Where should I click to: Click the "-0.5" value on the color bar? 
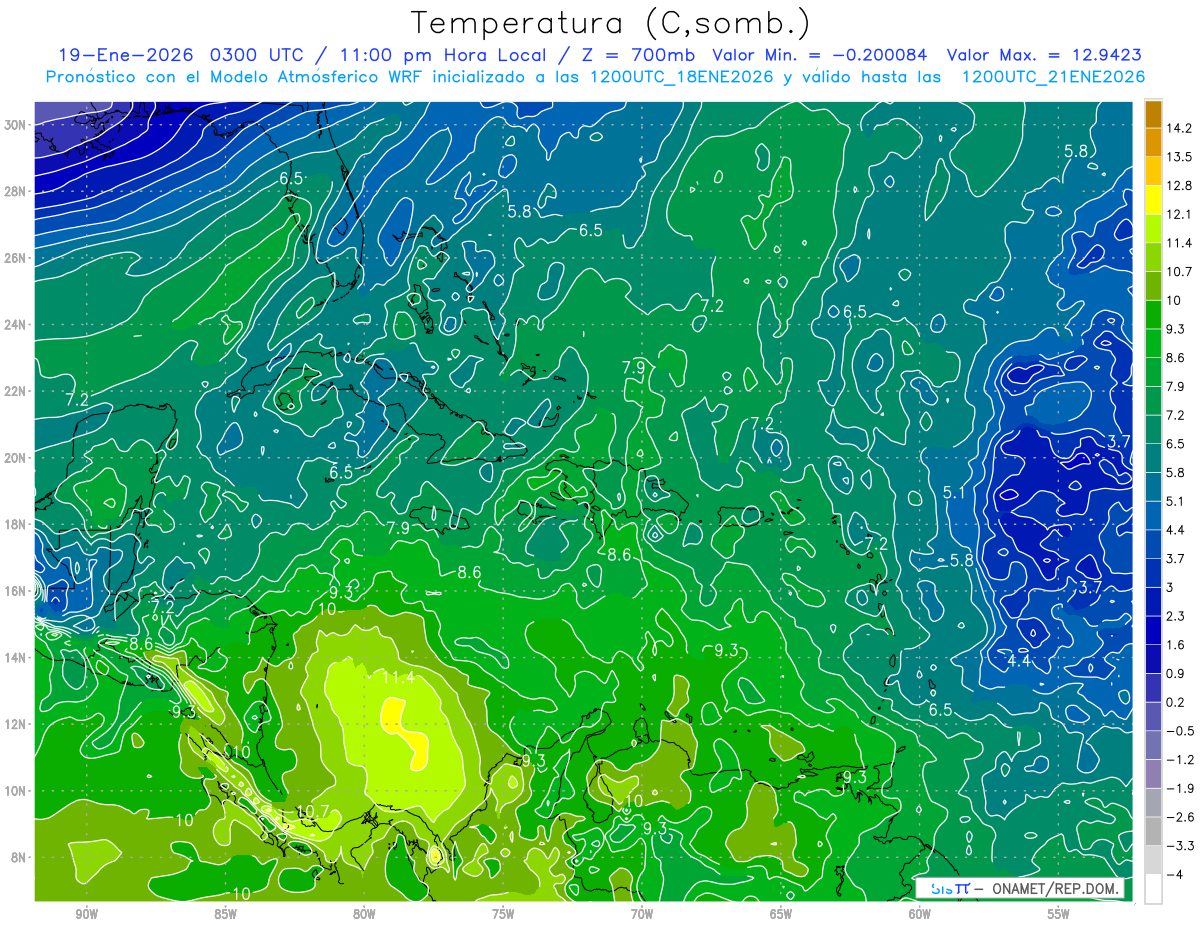[x=1178, y=730]
